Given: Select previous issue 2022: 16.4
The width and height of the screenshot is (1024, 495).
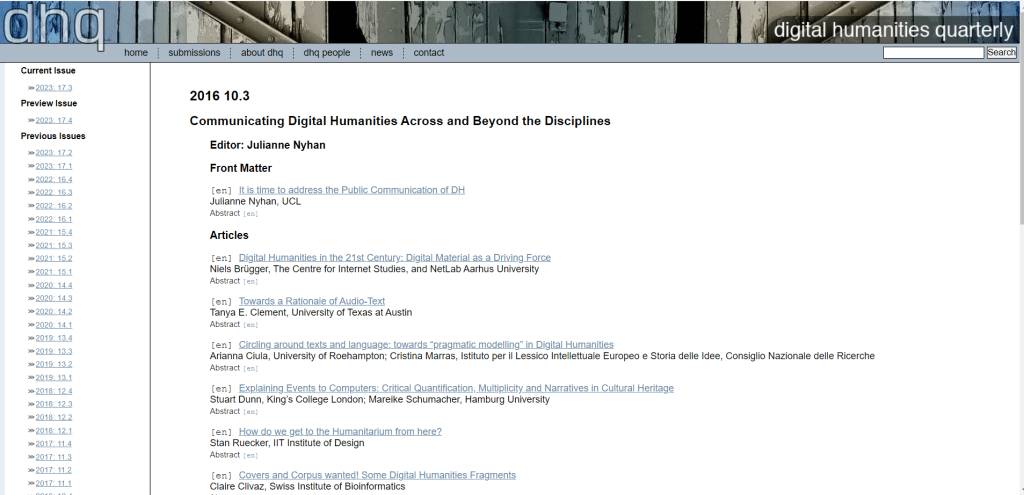Looking at the screenshot, I should click(54, 179).
